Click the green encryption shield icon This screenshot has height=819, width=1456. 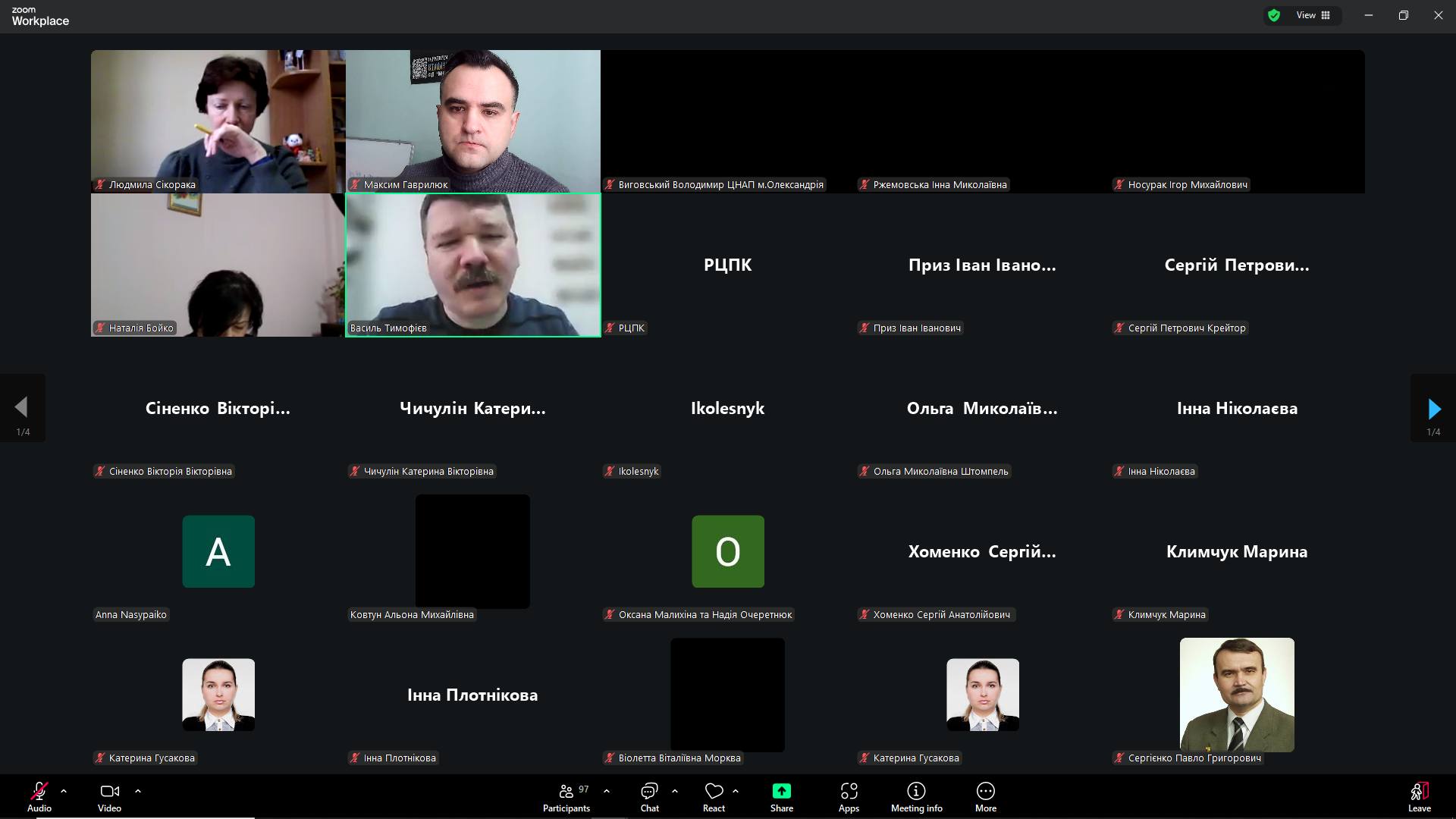click(1274, 15)
